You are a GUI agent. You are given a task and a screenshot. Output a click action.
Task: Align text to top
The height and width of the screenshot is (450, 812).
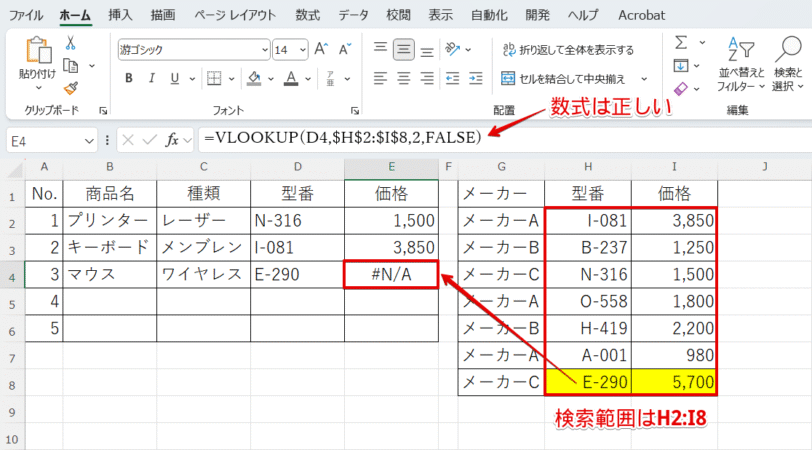click(380, 49)
